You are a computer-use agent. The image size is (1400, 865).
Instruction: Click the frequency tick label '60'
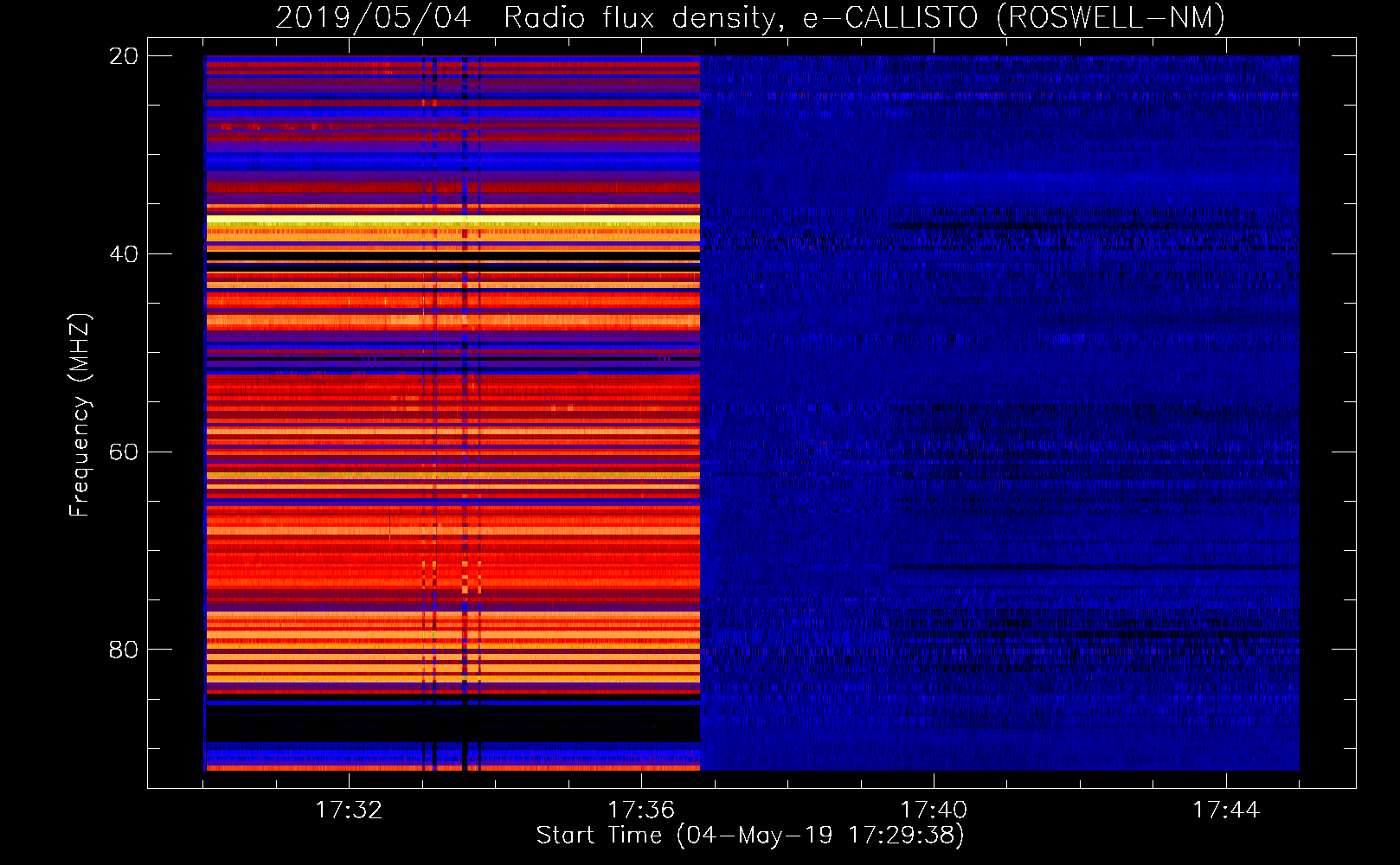pyautogui.click(x=123, y=452)
